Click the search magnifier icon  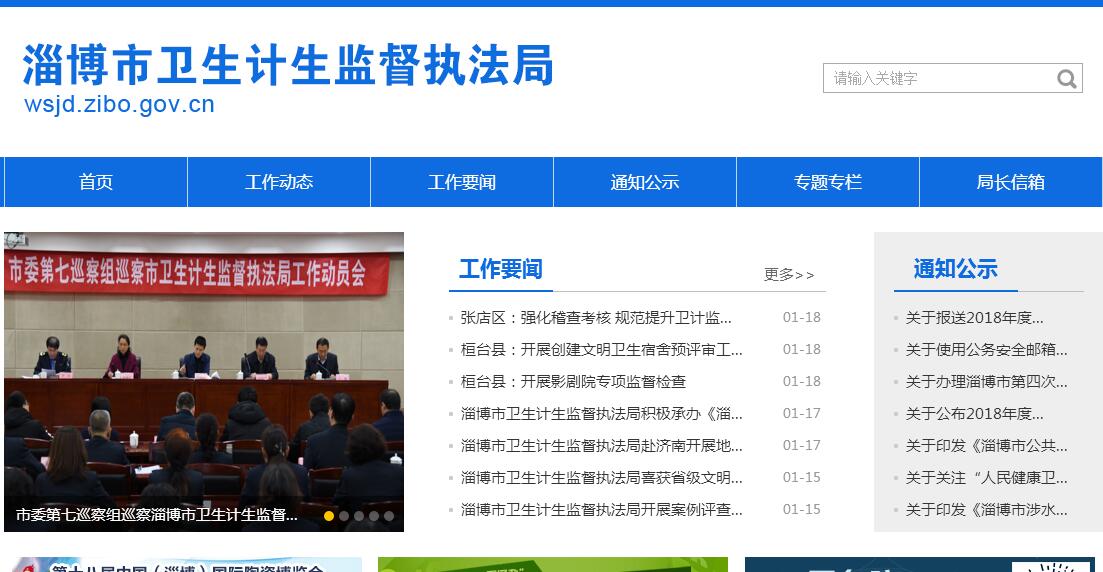[x=1067, y=79]
